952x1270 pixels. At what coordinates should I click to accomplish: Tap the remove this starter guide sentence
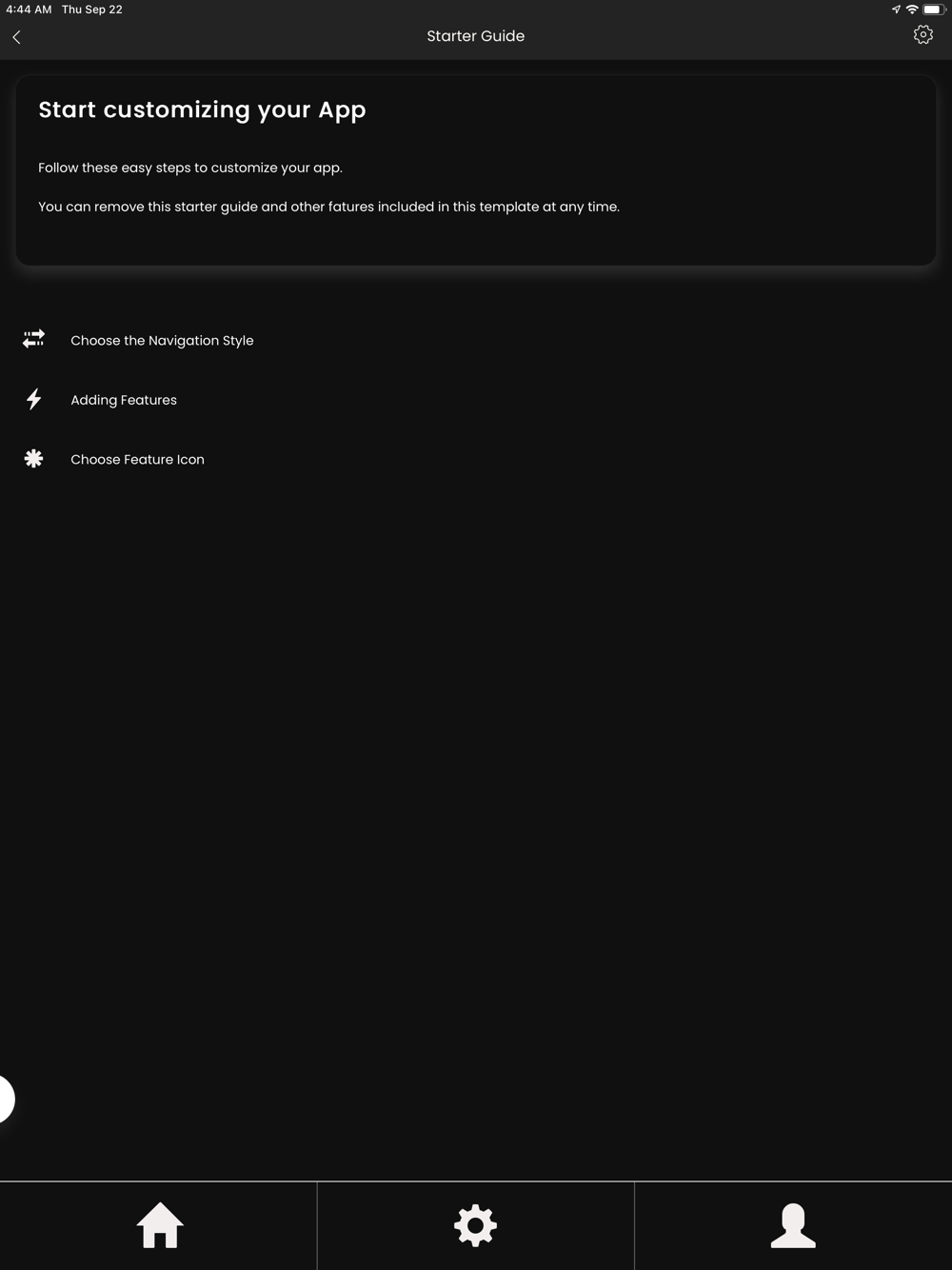[328, 207]
